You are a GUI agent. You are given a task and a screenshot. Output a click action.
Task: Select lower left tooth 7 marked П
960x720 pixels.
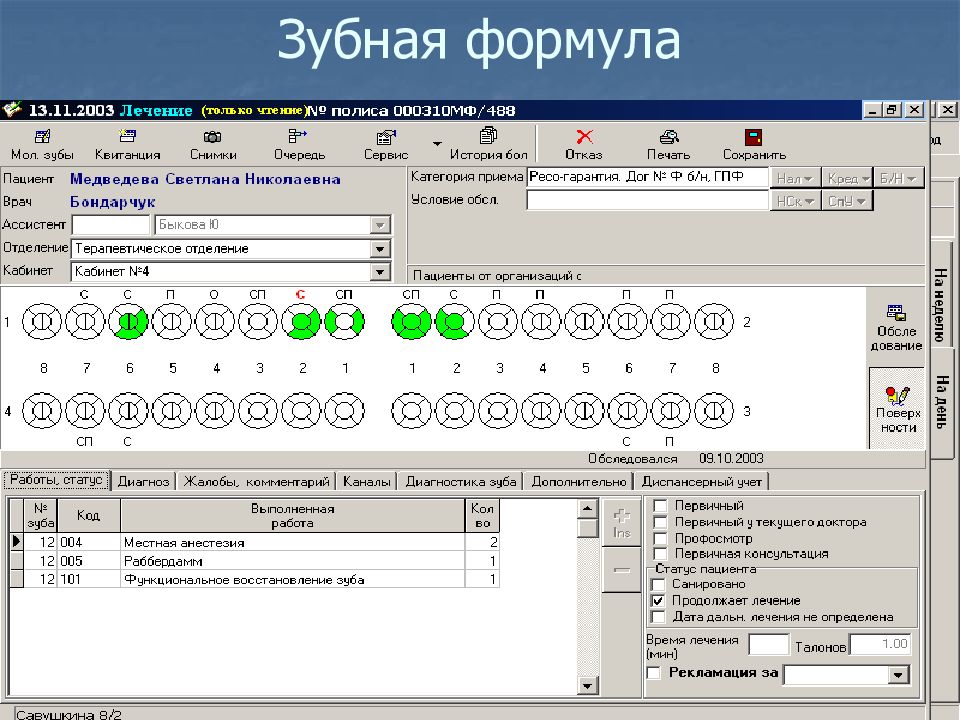pos(670,410)
